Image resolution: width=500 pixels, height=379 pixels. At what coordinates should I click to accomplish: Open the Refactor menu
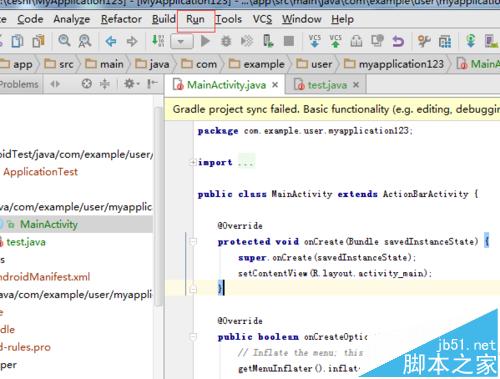[x=121, y=19]
